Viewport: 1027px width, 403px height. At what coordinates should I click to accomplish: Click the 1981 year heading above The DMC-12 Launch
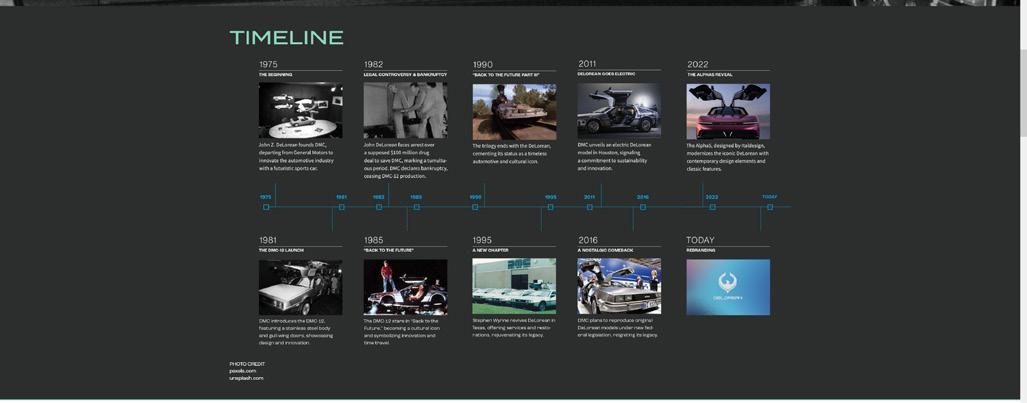point(267,240)
